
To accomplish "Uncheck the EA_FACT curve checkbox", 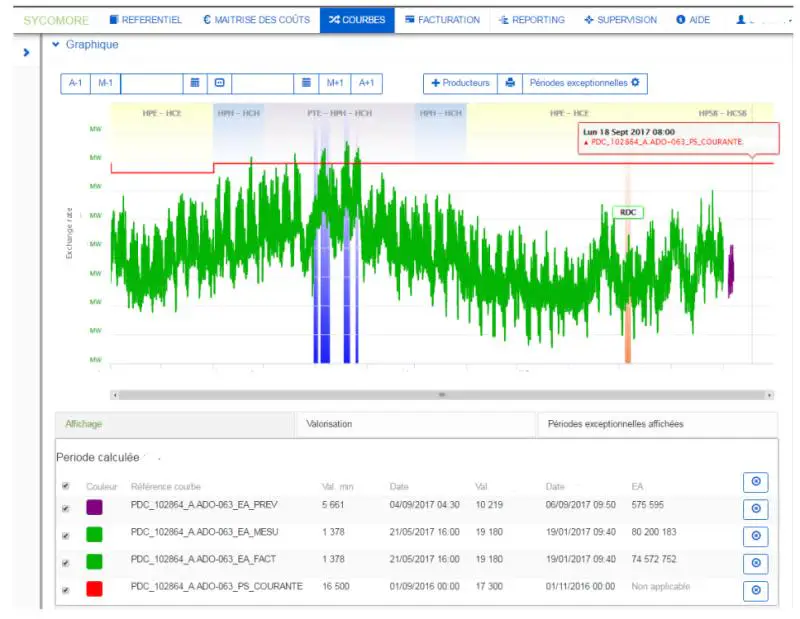I will pos(65,563).
